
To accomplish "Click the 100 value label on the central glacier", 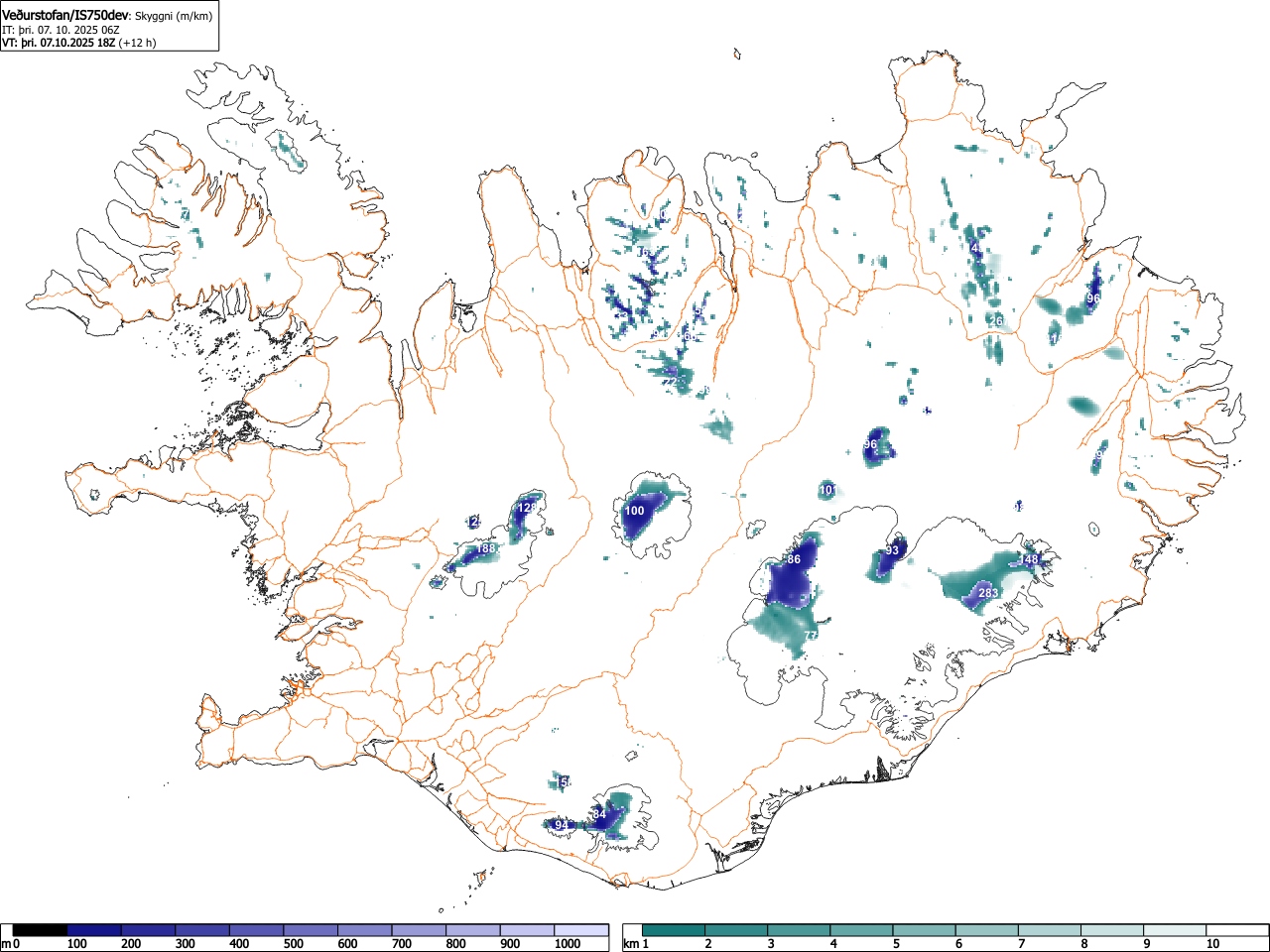I will click(634, 511).
